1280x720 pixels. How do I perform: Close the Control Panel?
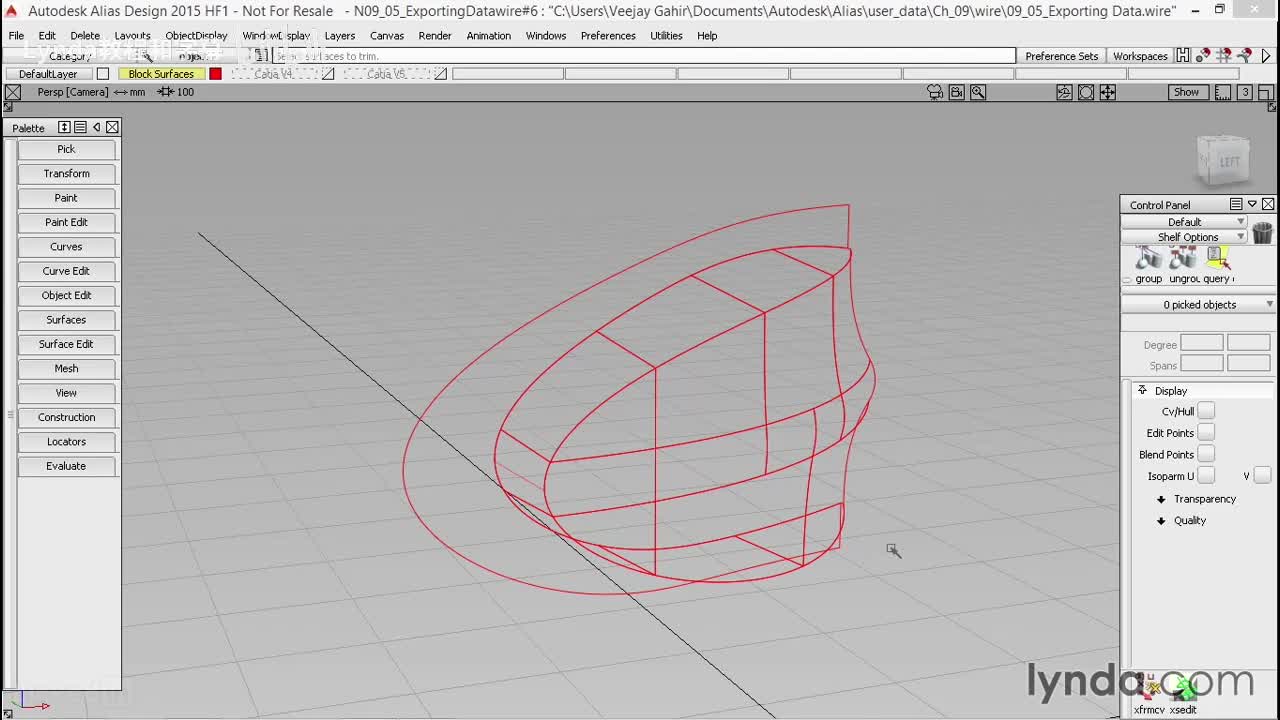(x=1268, y=204)
